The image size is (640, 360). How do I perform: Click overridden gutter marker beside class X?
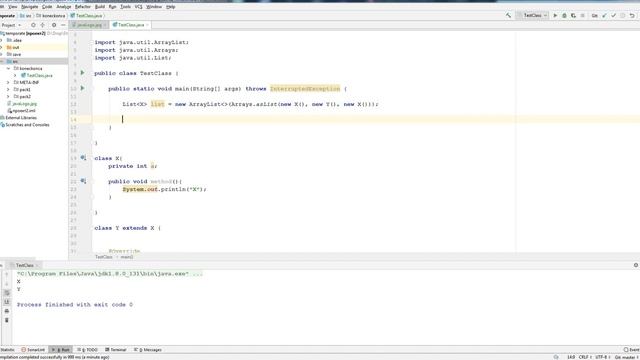pyautogui.click(x=83, y=158)
